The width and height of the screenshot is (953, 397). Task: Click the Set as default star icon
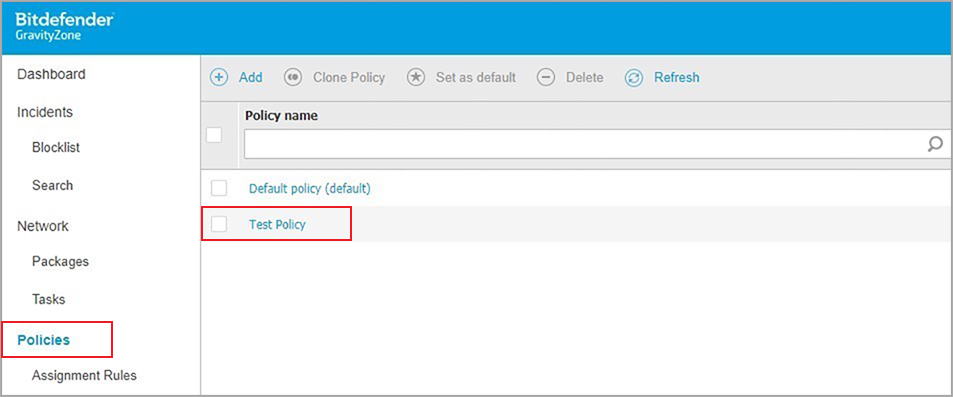click(416, 78)
